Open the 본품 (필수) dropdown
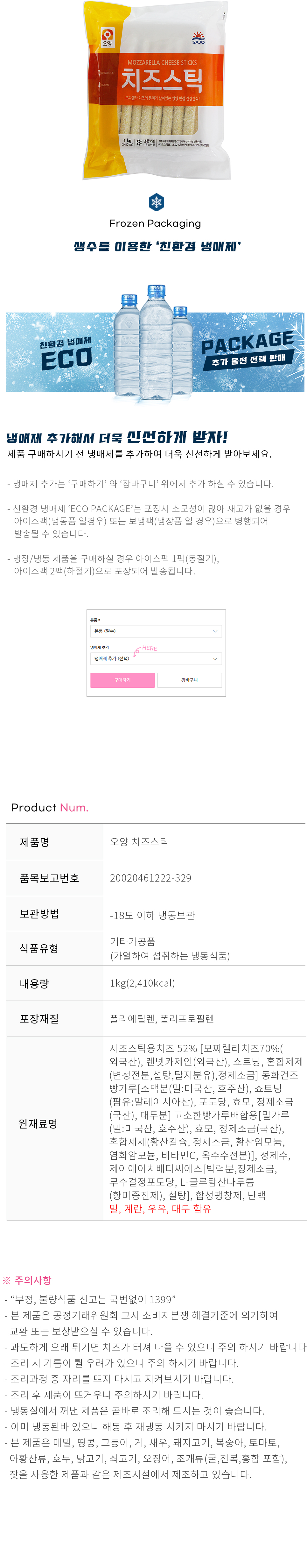 pos(156,631)
